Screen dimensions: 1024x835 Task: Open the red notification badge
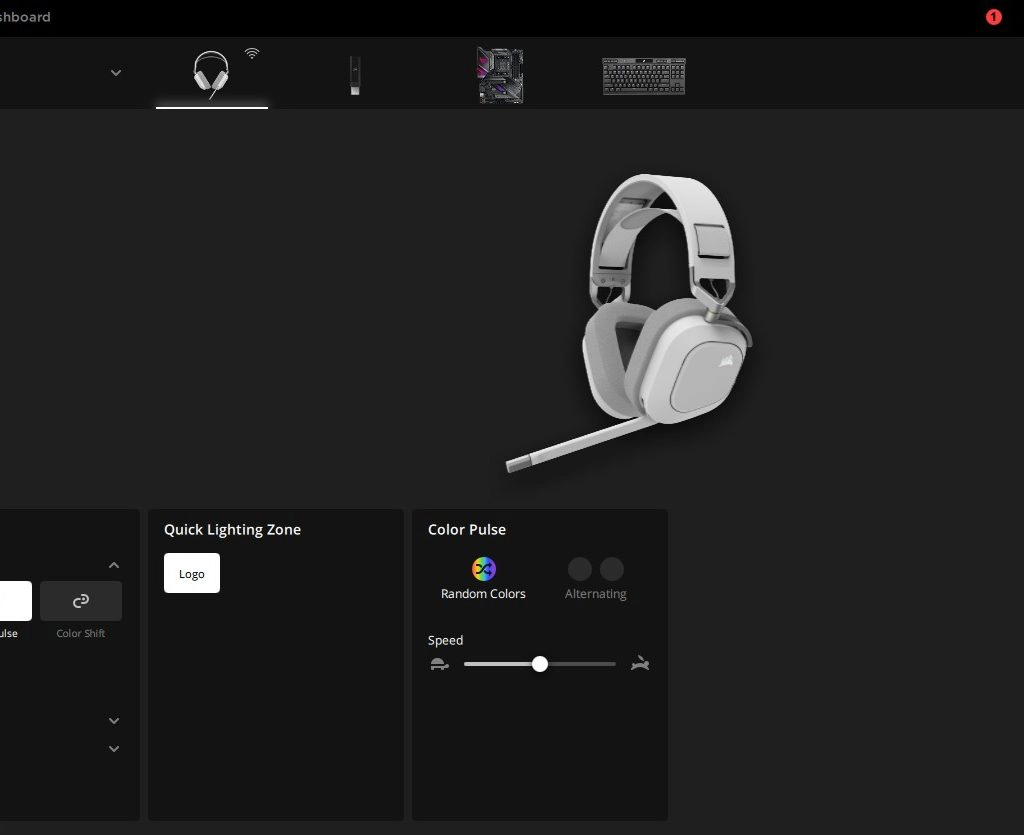tap(993, 17)
